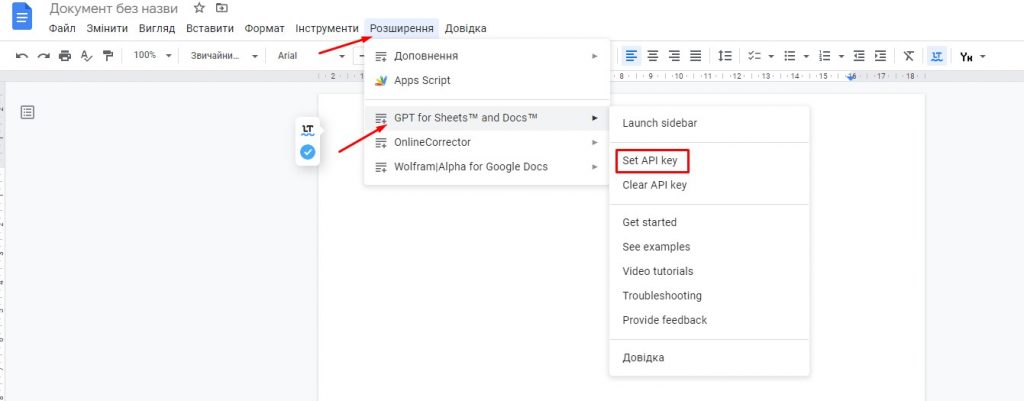Open the Google Docs home icon
Viewport: 1024px width, 401px height.
coord(22,16)
